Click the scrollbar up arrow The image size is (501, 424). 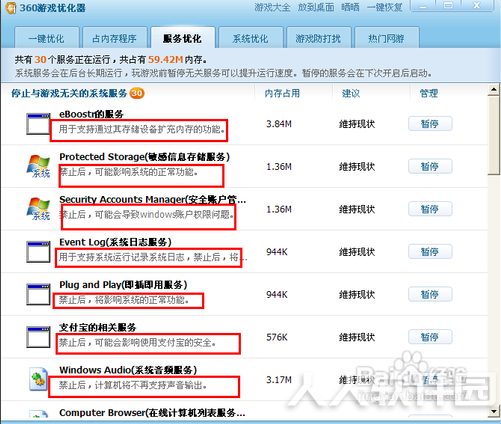[x=493, y=89]
